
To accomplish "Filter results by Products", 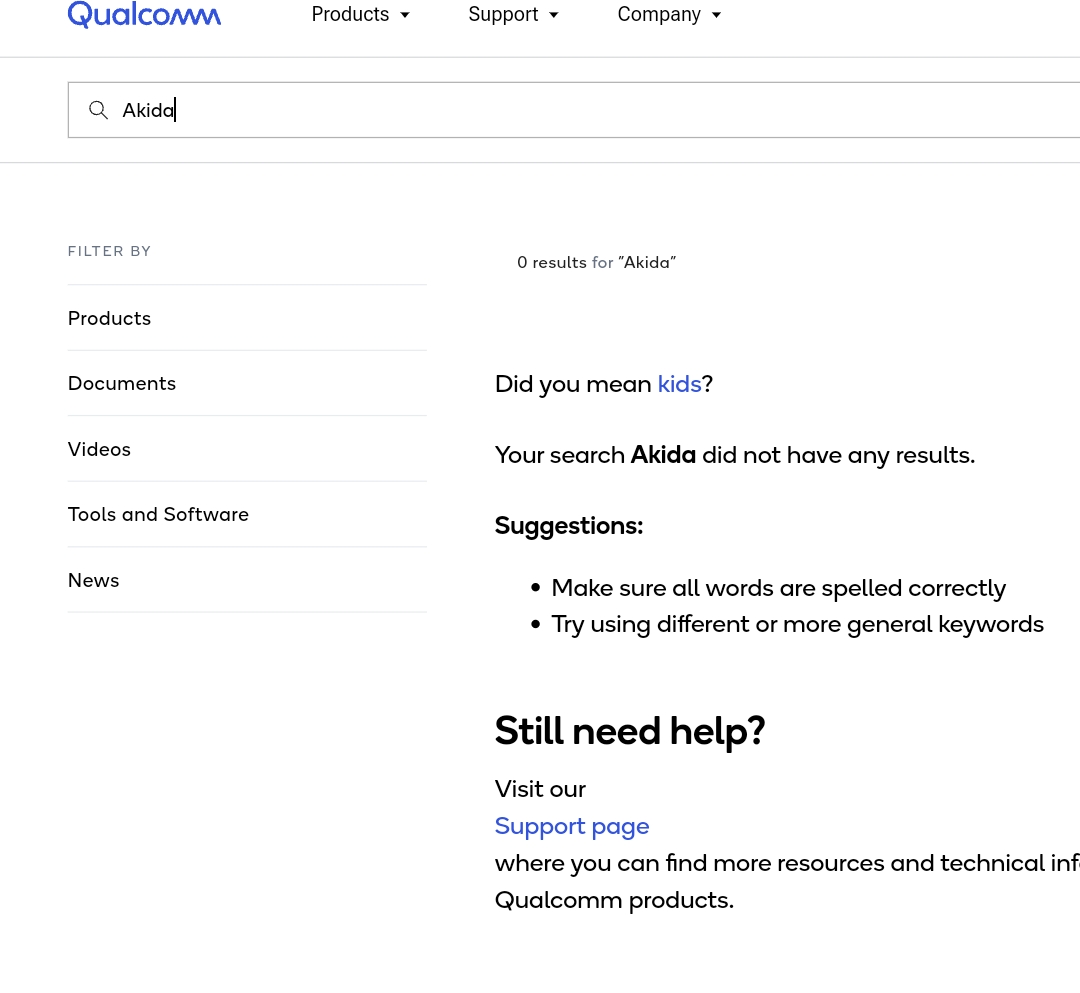I will [x=247, y=318].
